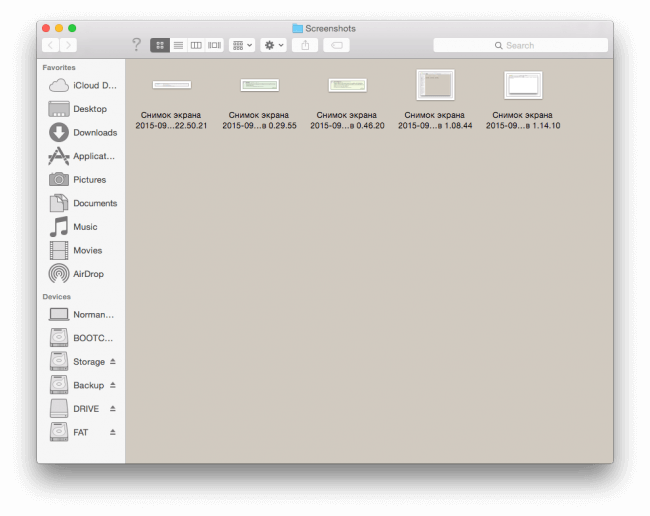
Task: Switch to column view
Action: (x=196, y=45)
